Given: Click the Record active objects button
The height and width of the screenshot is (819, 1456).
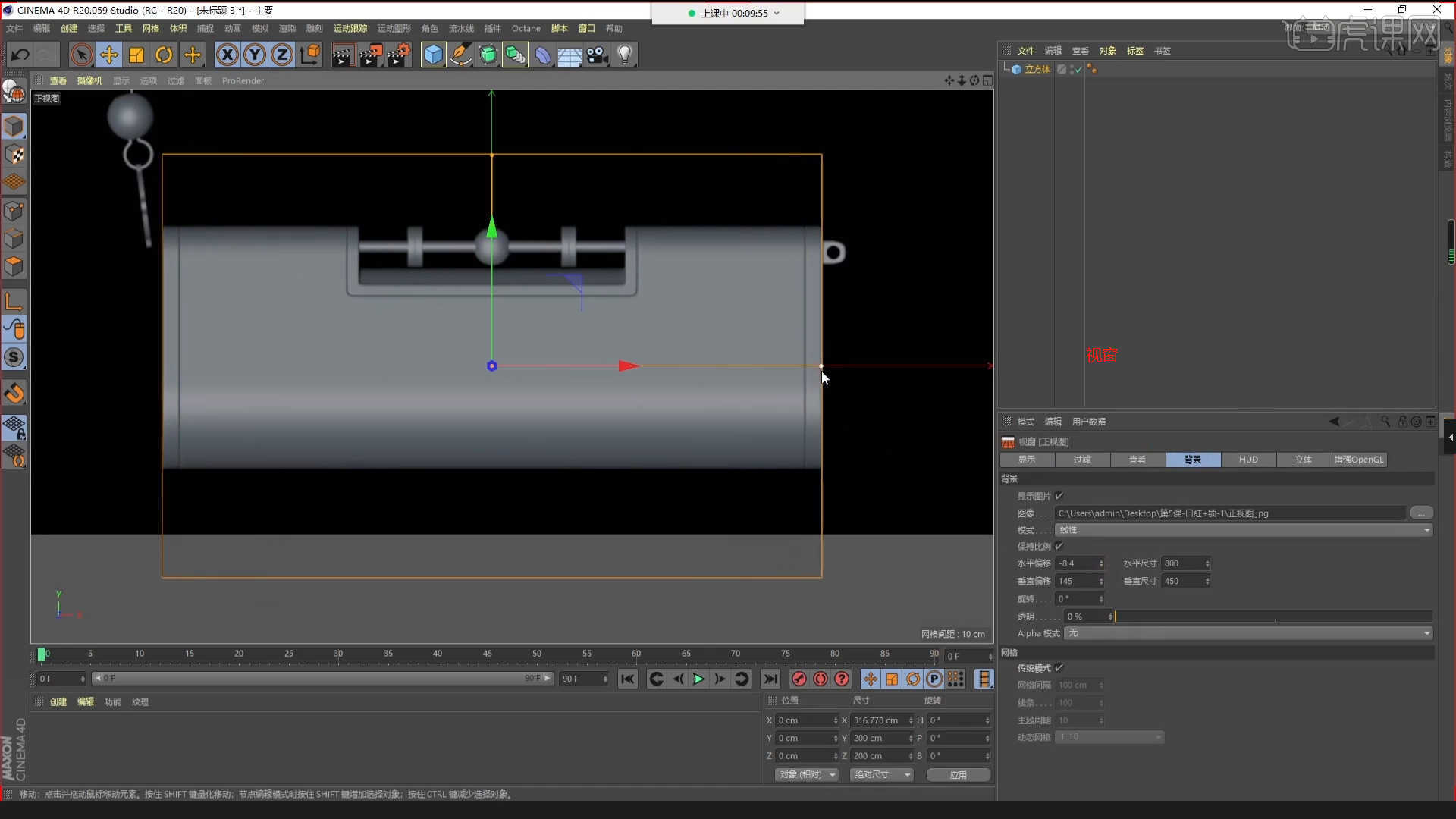Looking at the screenshot, I should click(799, 679).
